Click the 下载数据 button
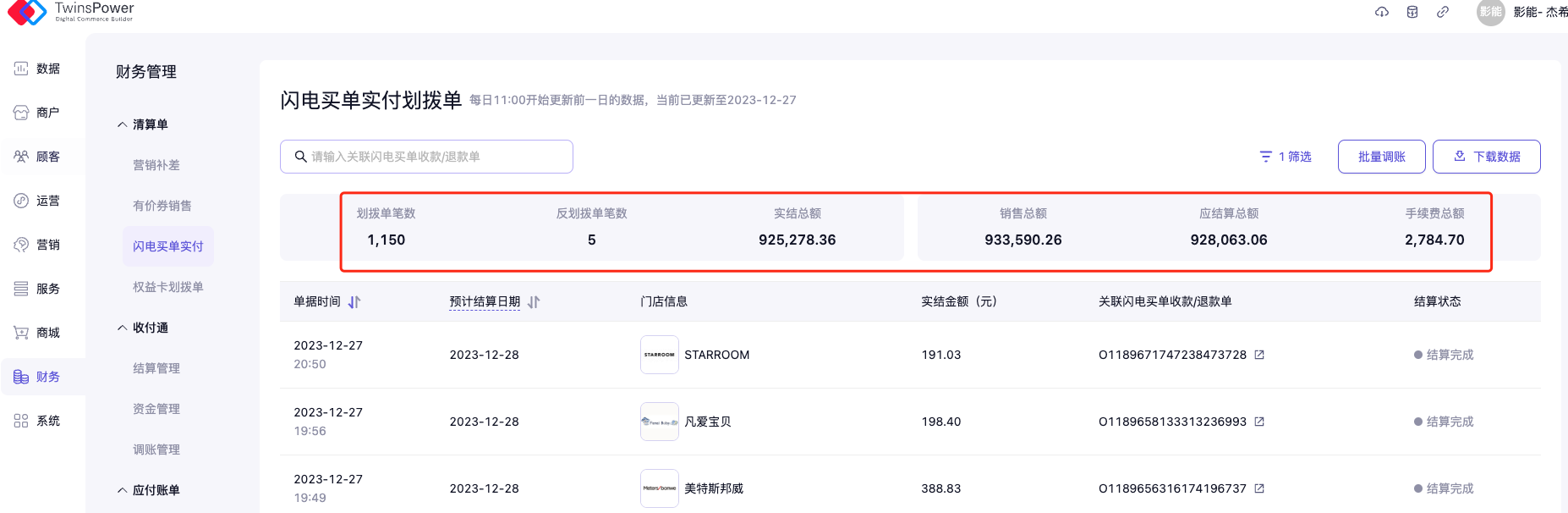Image resolution: width=1568 pixels, height=513 pixels. (x=1486, y=157)
